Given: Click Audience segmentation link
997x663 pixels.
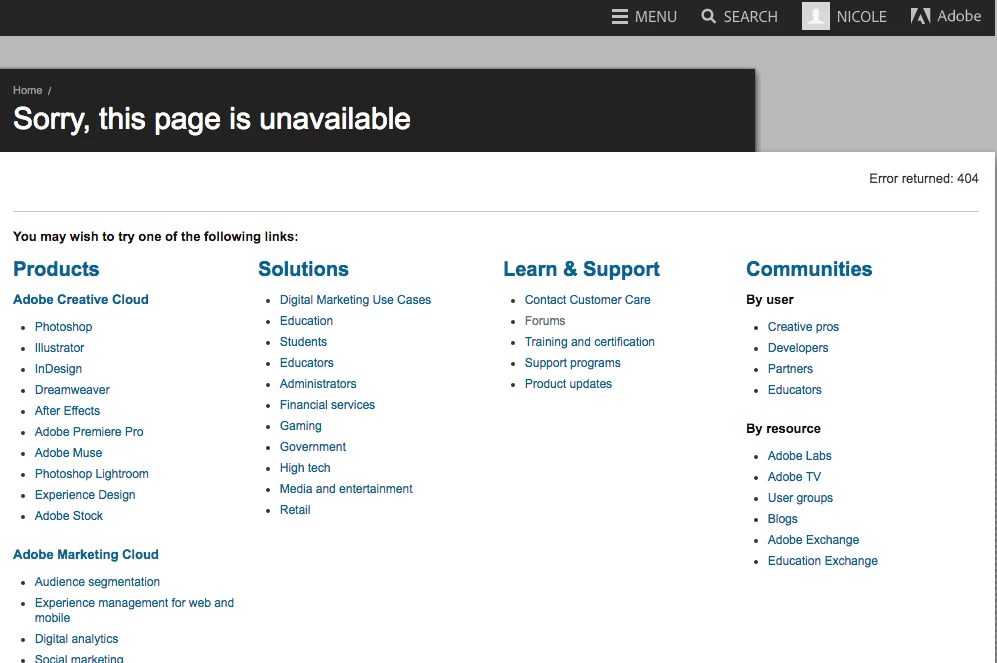Looking at the screenshot, I should coord(97,582).
